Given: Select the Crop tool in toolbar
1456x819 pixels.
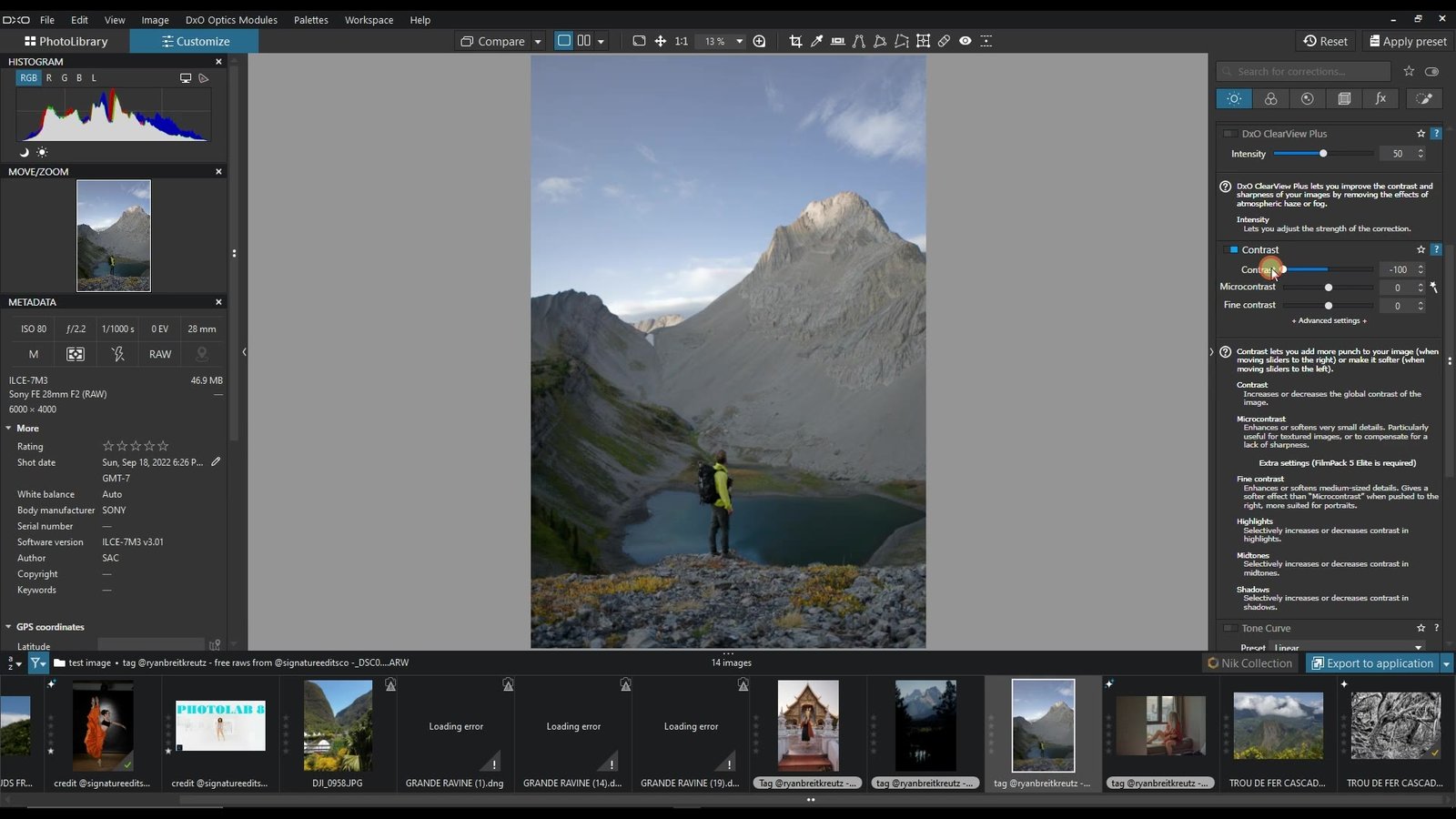Looking at the screenshot, I should click(795, 41).
